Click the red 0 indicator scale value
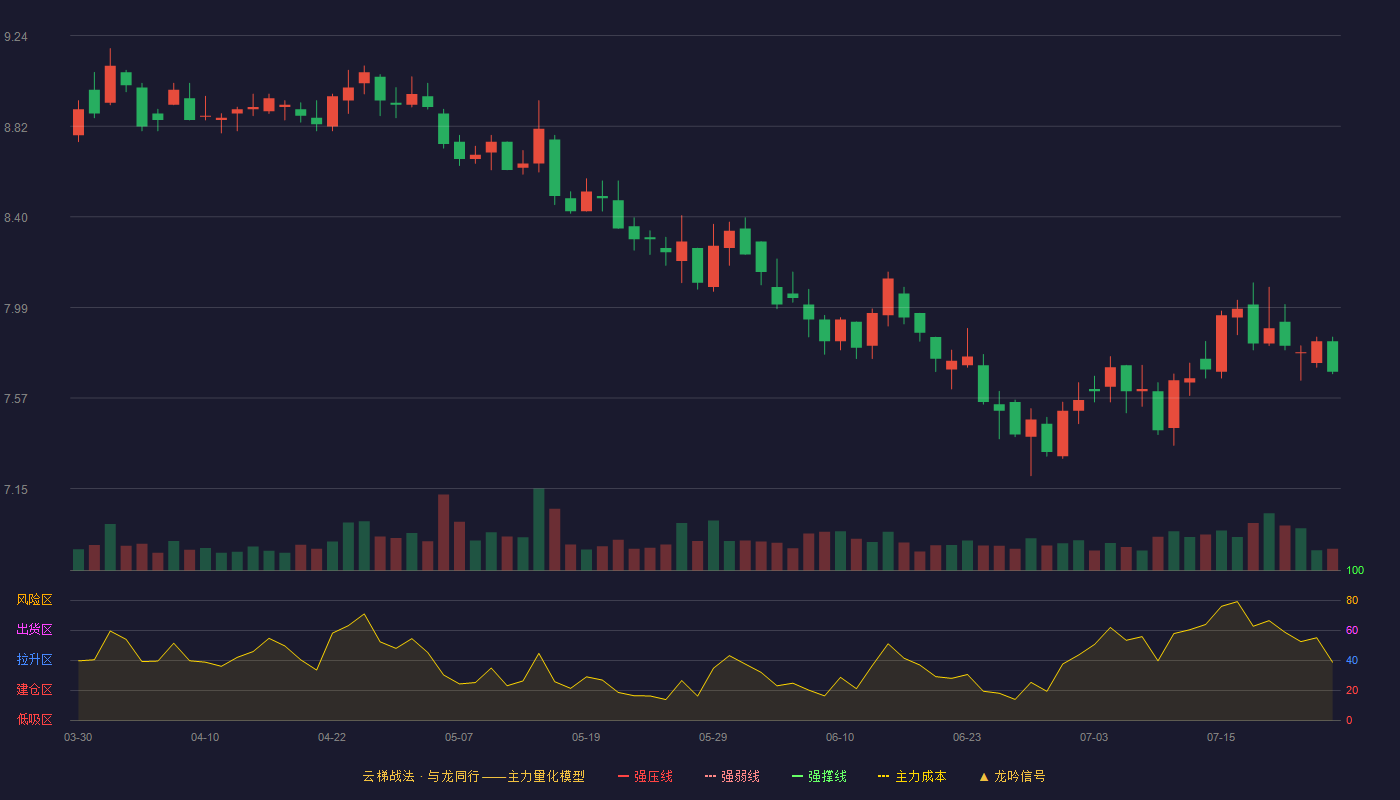Viewport: 1400px width, 800px height. pos(1349,721)
